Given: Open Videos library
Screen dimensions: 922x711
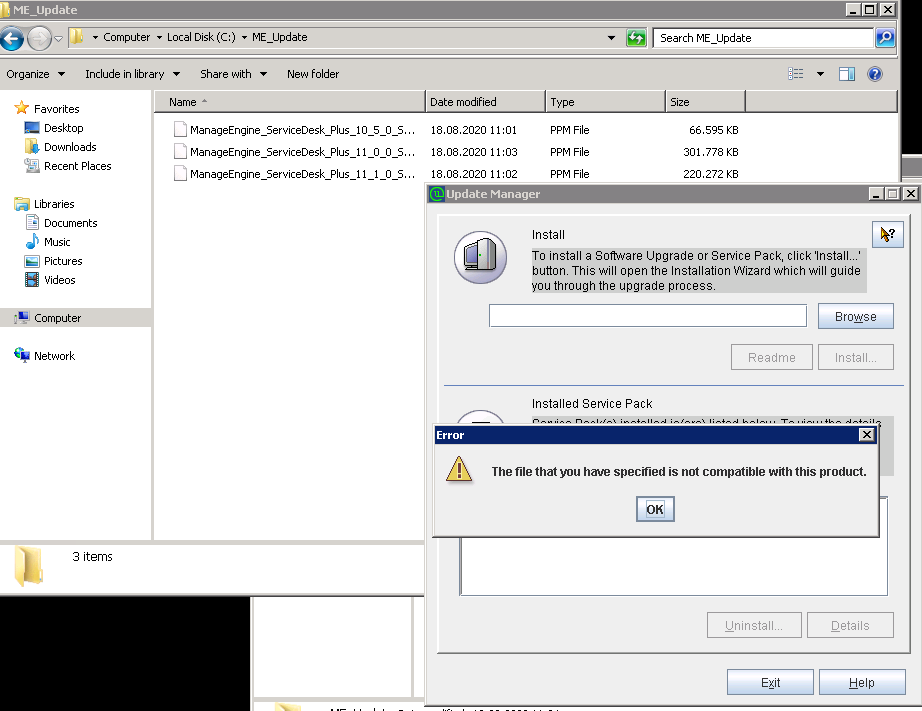Looking at the screenshot, I should click(x=59, y=280).
